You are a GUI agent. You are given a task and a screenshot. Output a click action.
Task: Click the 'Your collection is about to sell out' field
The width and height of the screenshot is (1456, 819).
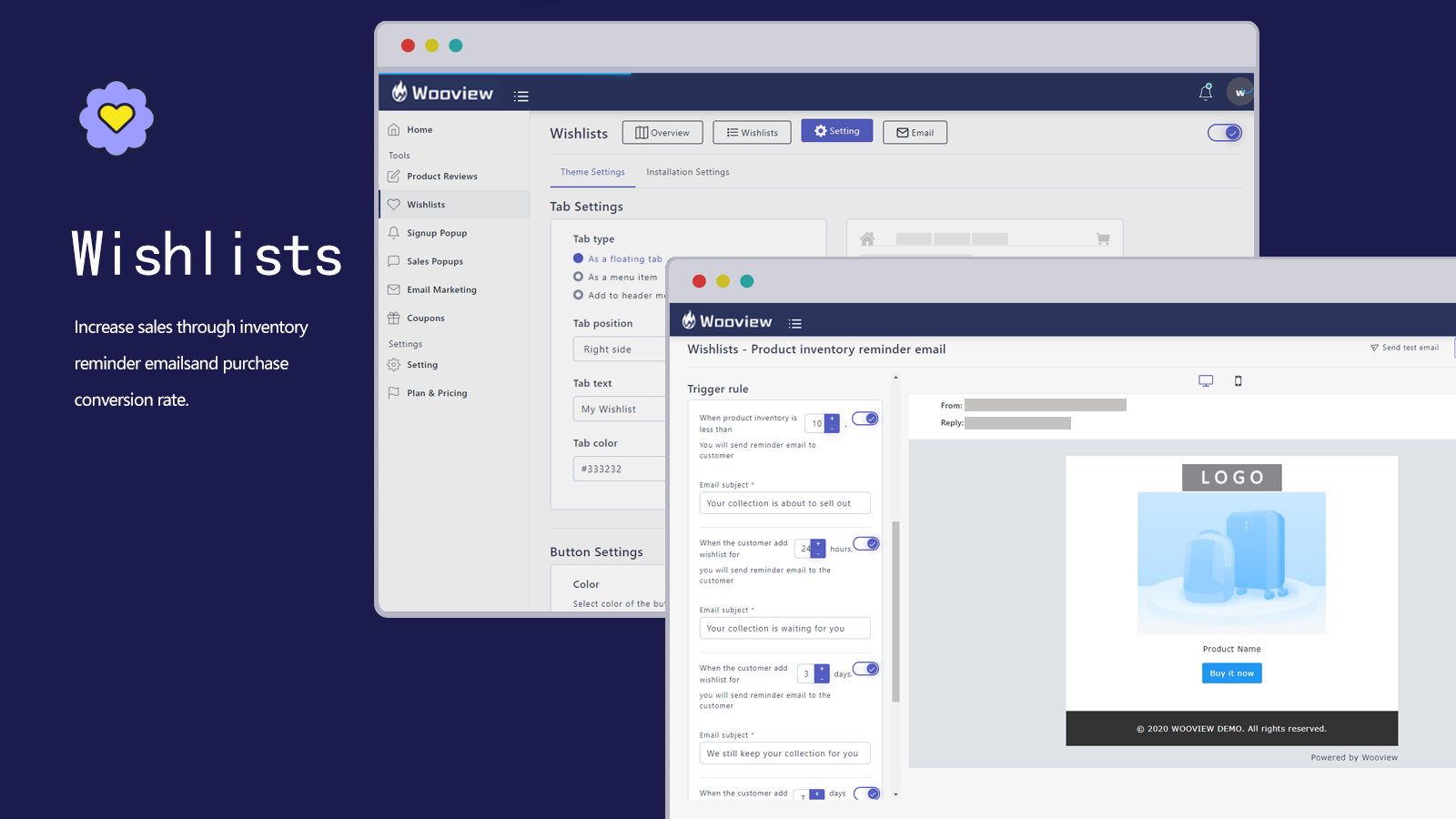coord(784,502)
